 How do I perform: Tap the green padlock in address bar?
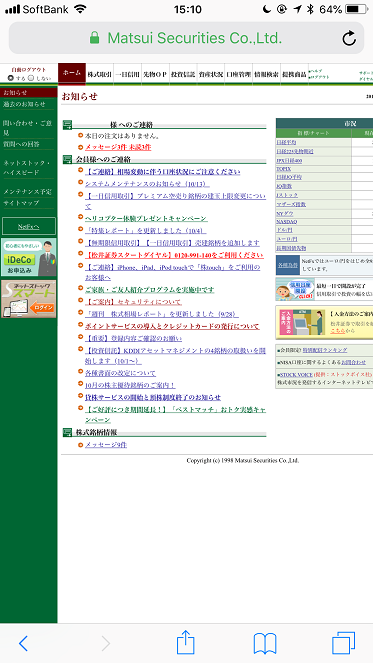coord(95,38)
